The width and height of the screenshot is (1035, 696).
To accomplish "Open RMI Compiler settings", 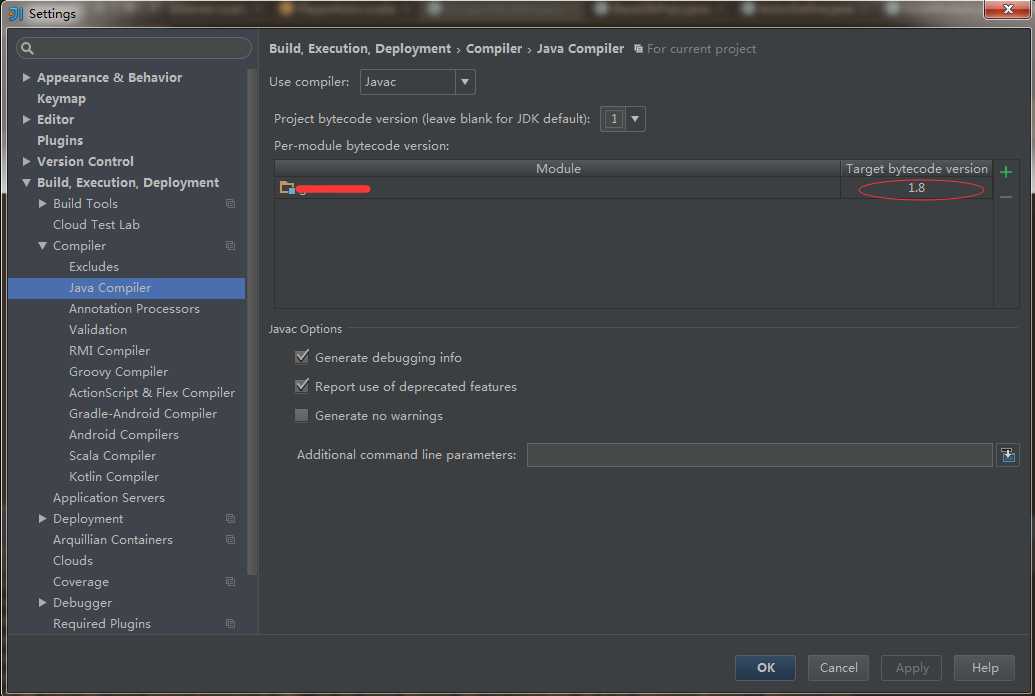I will pos(110,351).
